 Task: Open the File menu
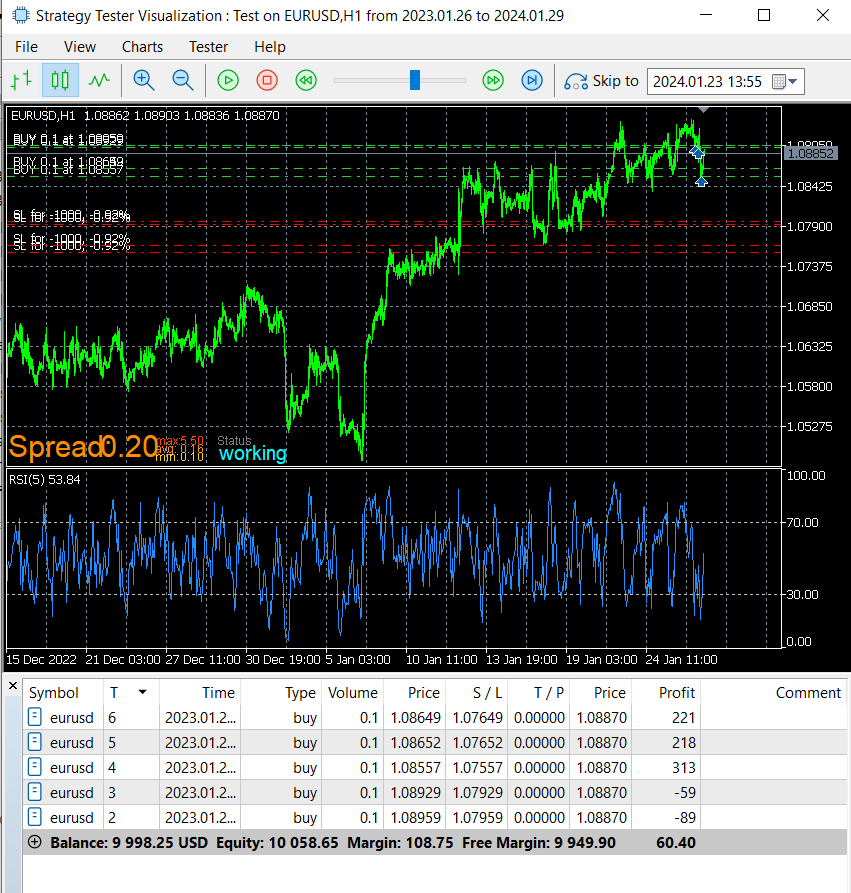point(26,47)
